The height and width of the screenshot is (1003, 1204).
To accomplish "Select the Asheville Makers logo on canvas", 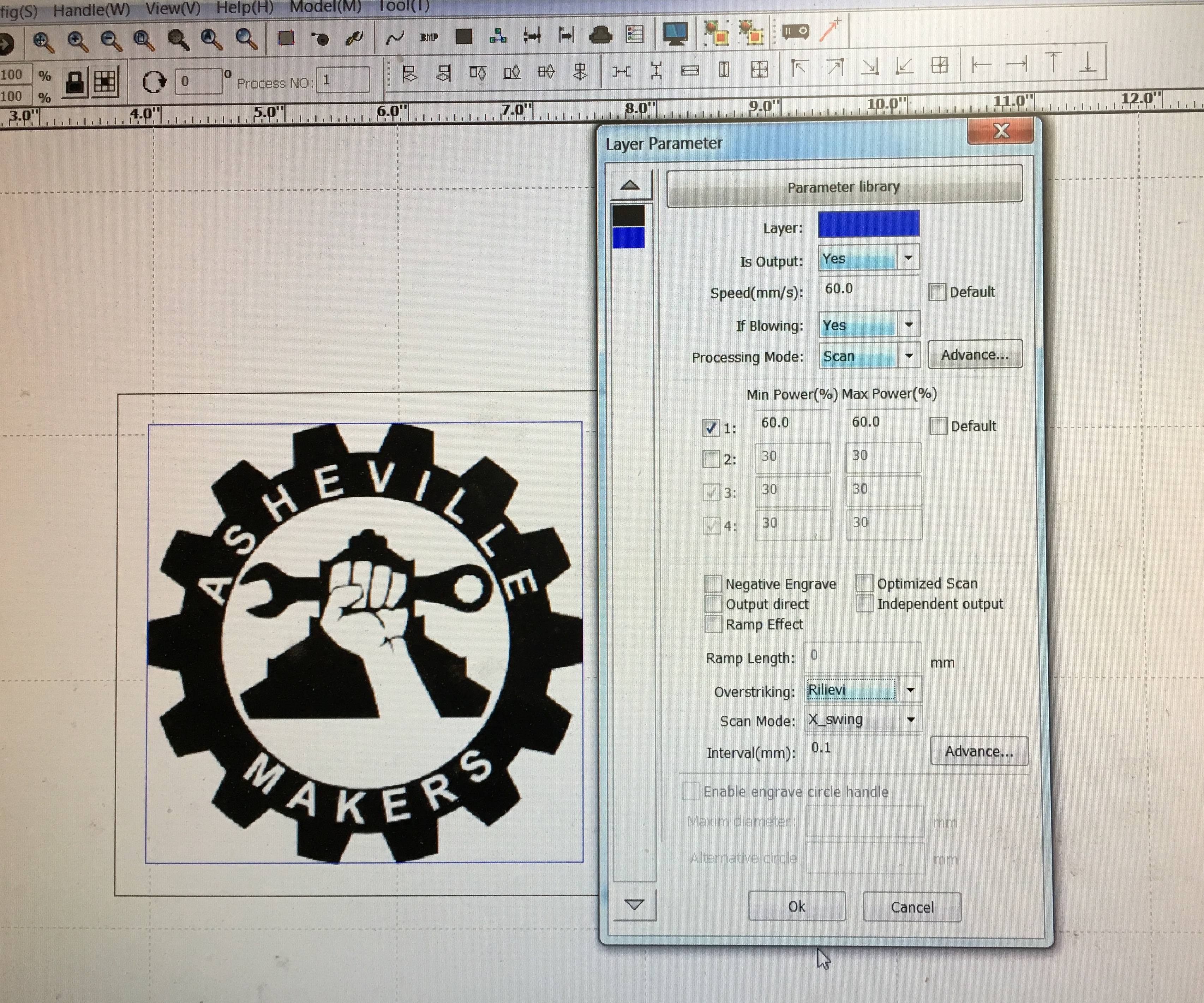I will pos(365,642).
